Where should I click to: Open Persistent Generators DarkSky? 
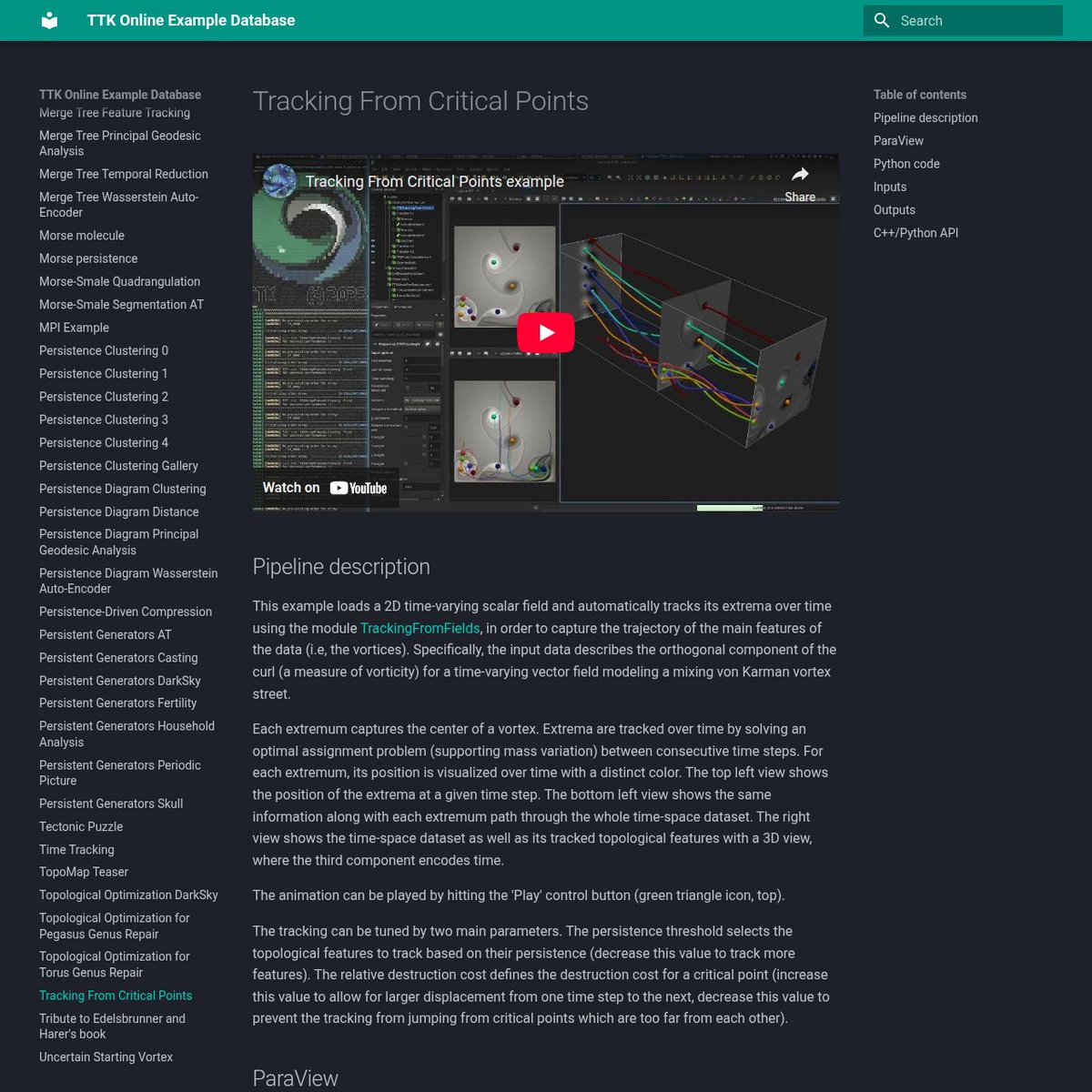tap(120, 681)
